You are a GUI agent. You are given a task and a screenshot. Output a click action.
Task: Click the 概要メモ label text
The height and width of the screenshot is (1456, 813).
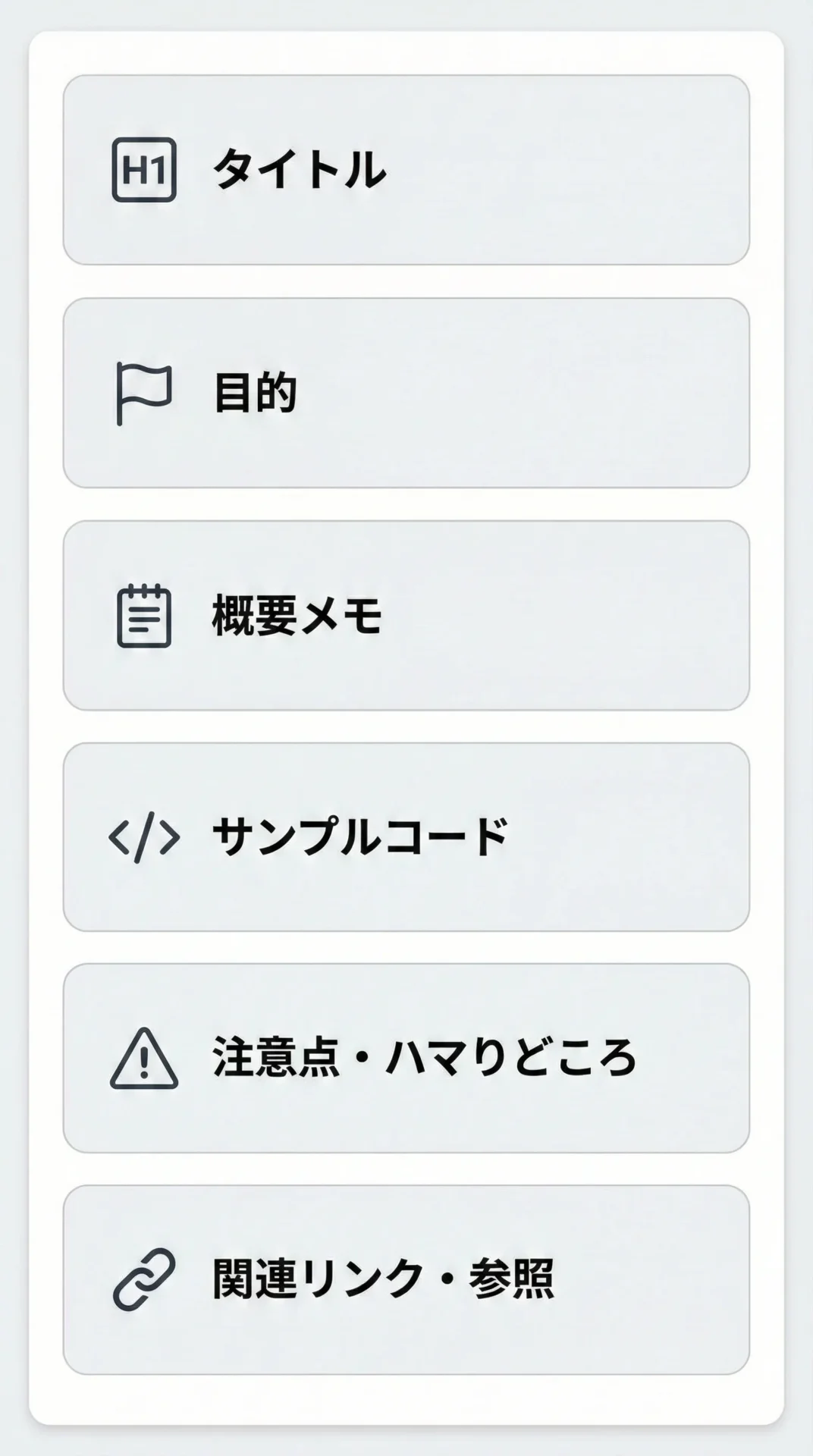coord(297,616)
